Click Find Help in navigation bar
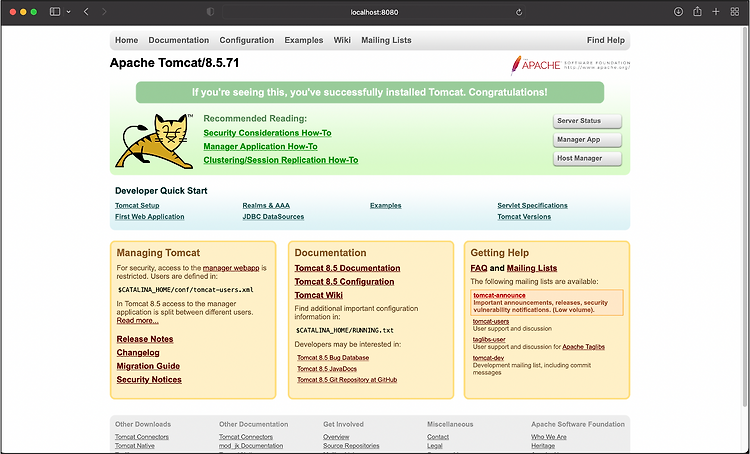The image size is (750, 454). [x=606, y=40]
